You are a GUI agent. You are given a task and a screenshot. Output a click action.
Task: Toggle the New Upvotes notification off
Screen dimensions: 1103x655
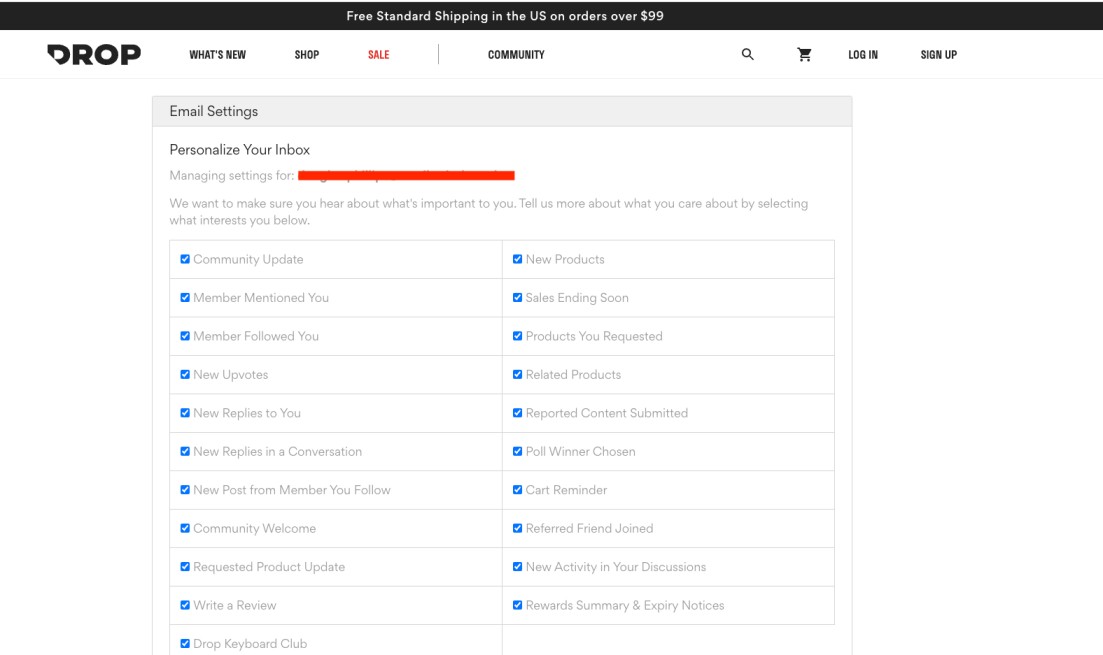(x=183, y=374)
